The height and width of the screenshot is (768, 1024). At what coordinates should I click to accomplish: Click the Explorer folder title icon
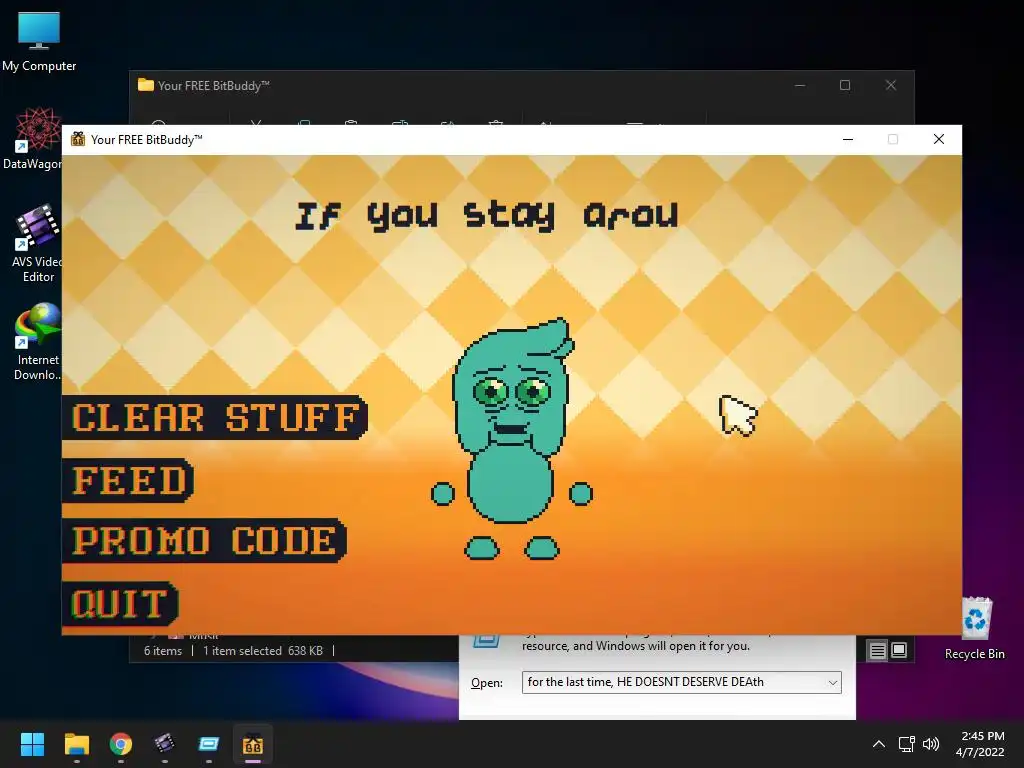point(146,85)
